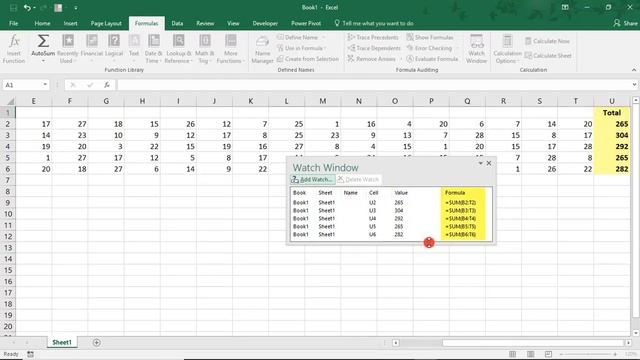
Task: Expand the Name Box dropdown
Action: tap(45, 84)
